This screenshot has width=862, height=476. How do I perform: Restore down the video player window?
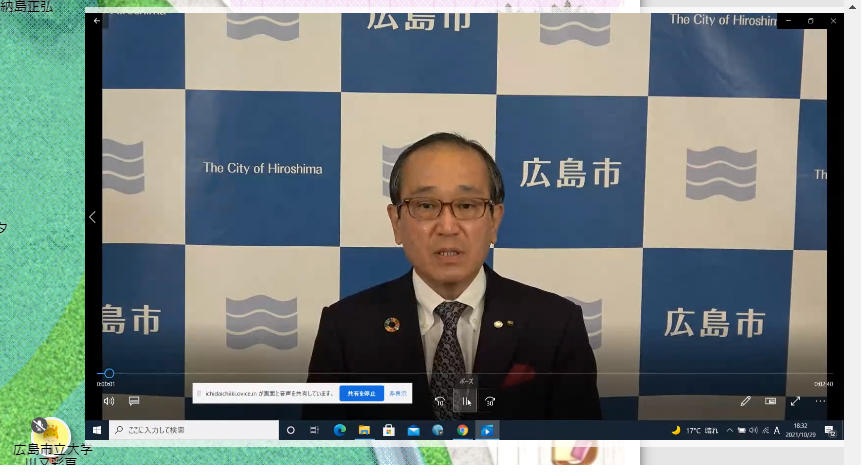(810, 21)
